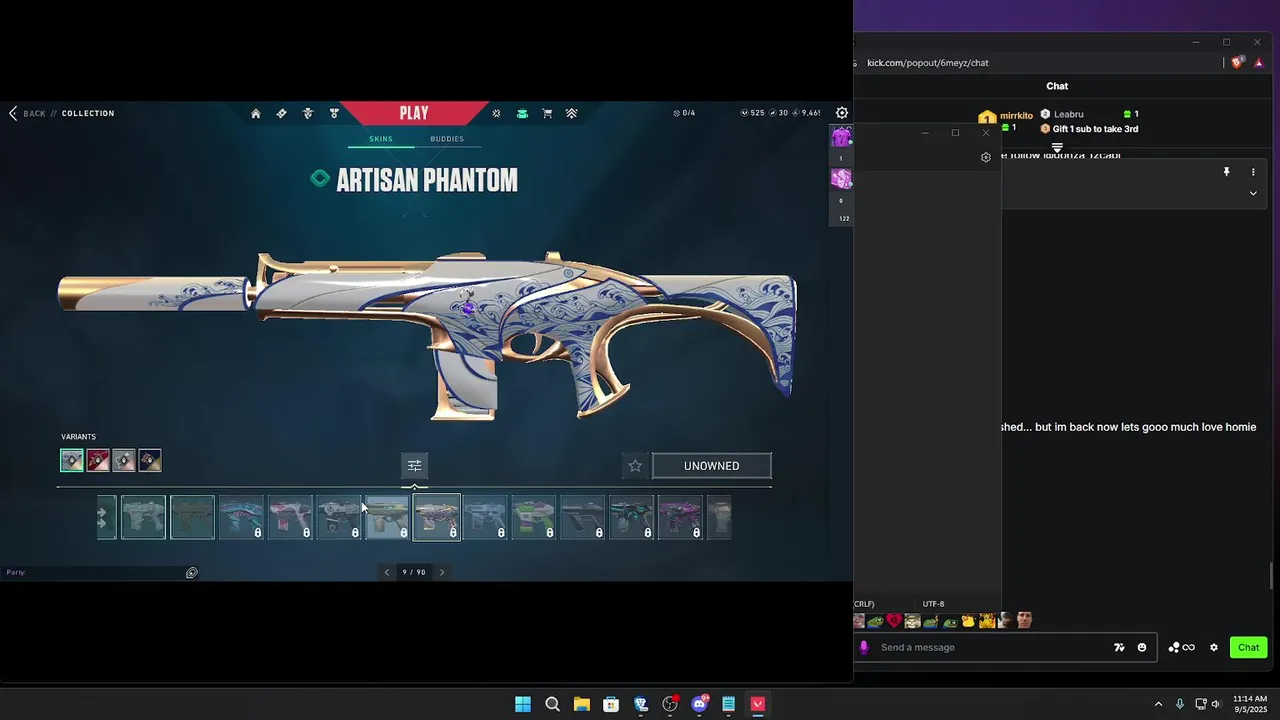Select the dark navy variant swatch

click(x=150, y=460)
